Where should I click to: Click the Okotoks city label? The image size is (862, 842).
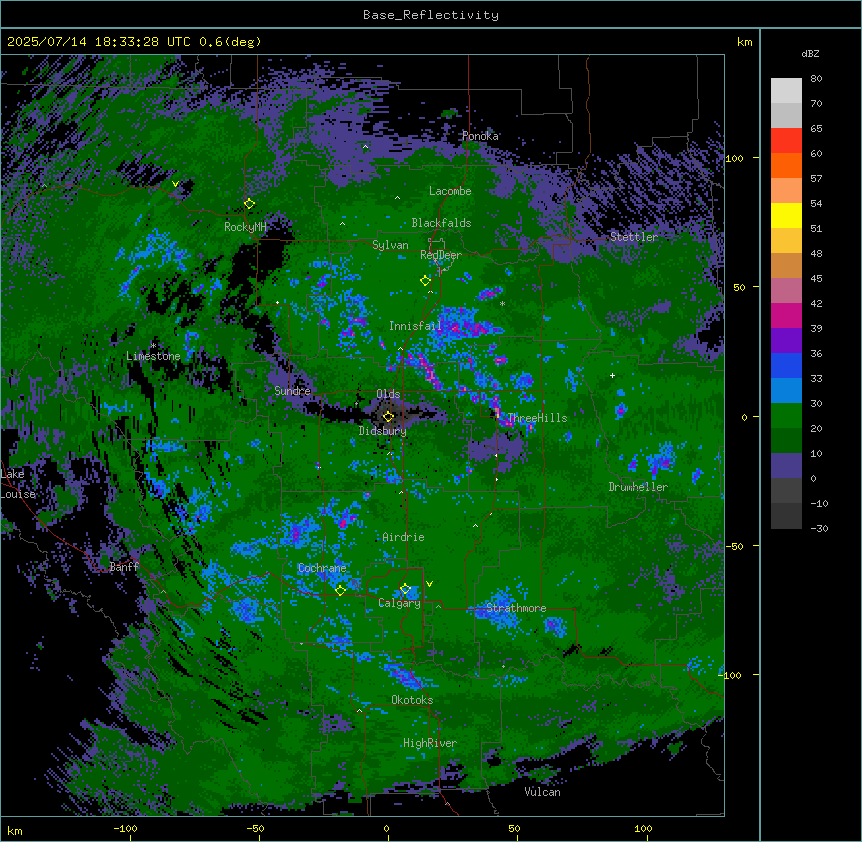pos(412,700)
